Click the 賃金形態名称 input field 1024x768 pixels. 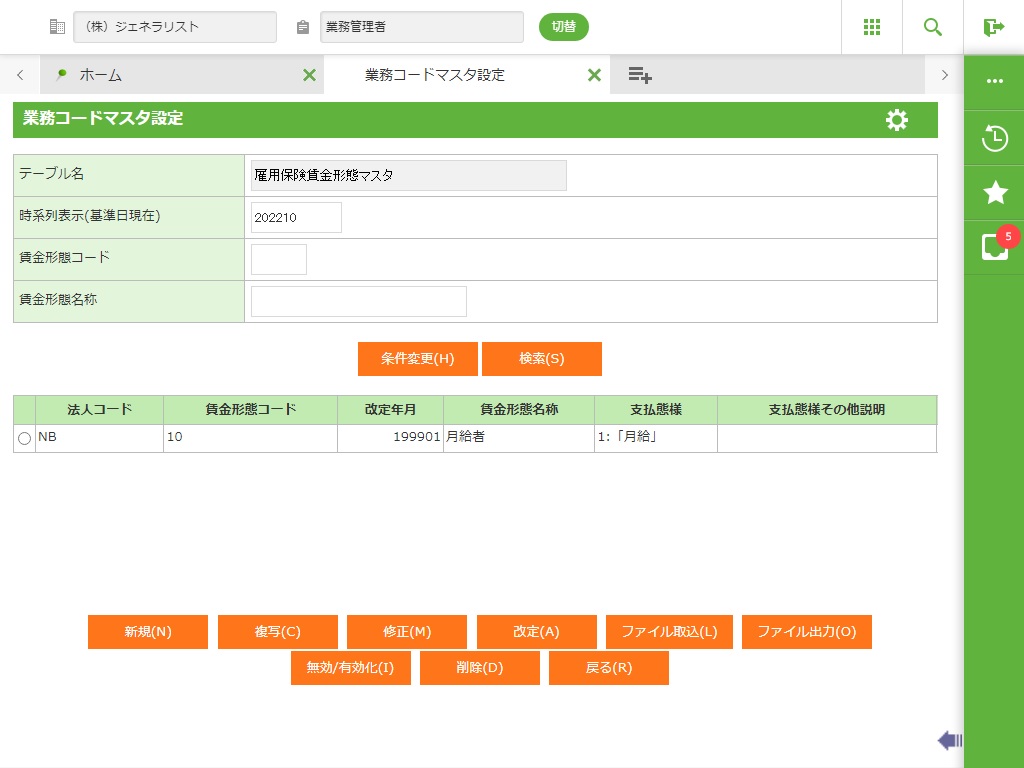click(x=358, y=301)
